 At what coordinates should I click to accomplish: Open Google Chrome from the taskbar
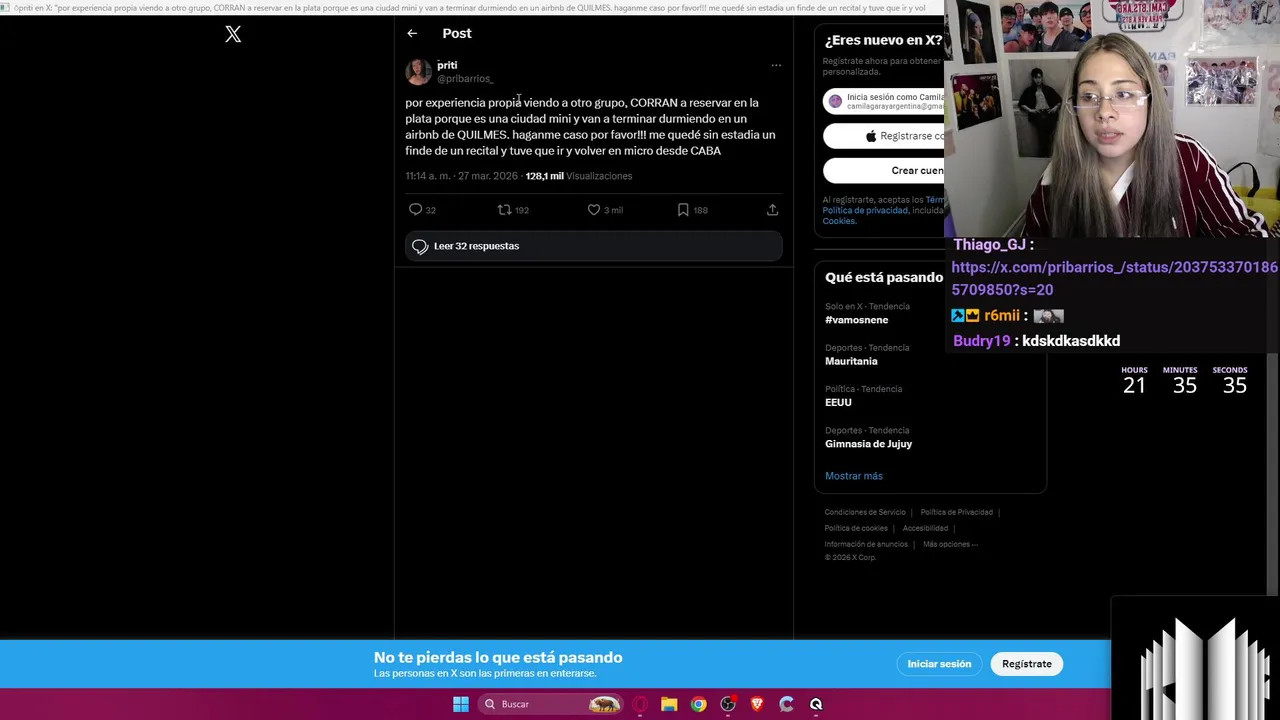tap(698, 704)
